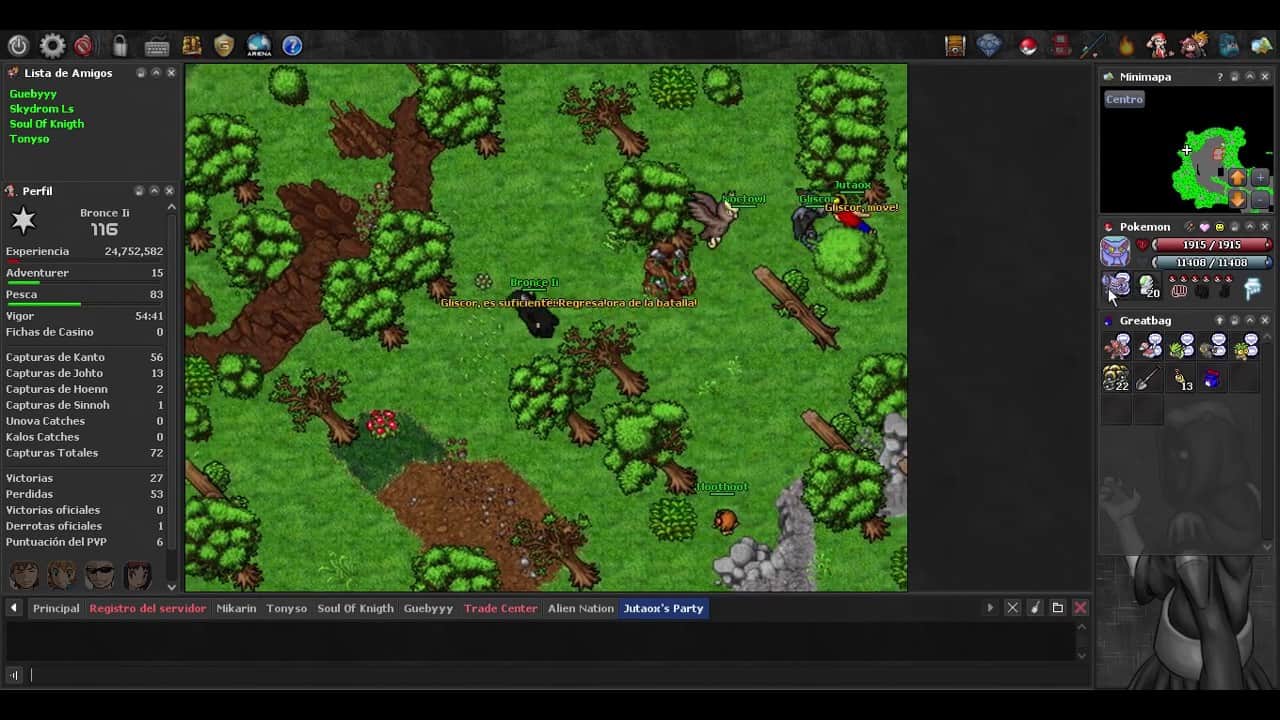The width and height of the screenshot is (1280, 720).
Task: Collapse the Minimapa panel
Action: 1249,77
